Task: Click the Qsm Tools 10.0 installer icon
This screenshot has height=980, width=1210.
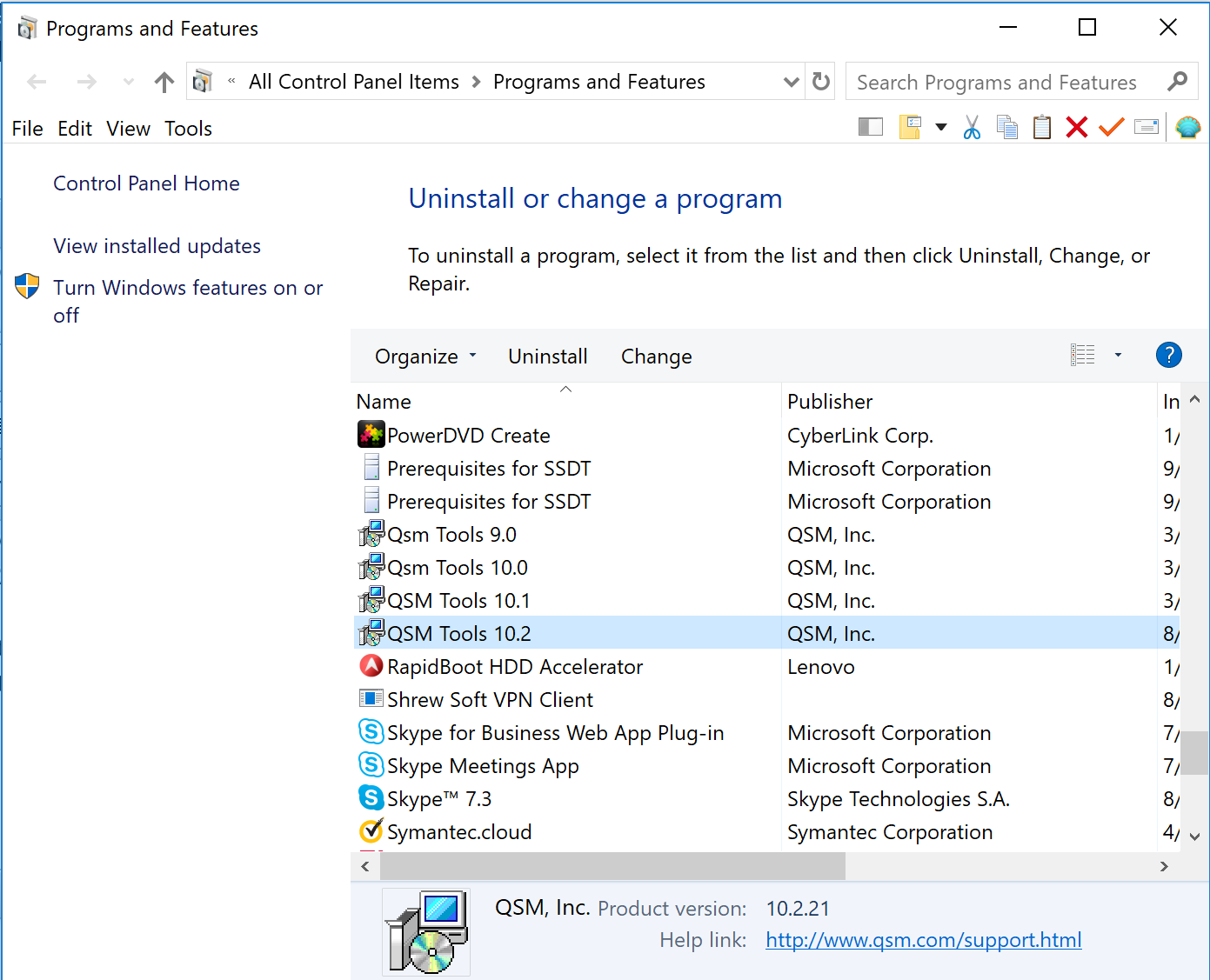Action: 371,566
